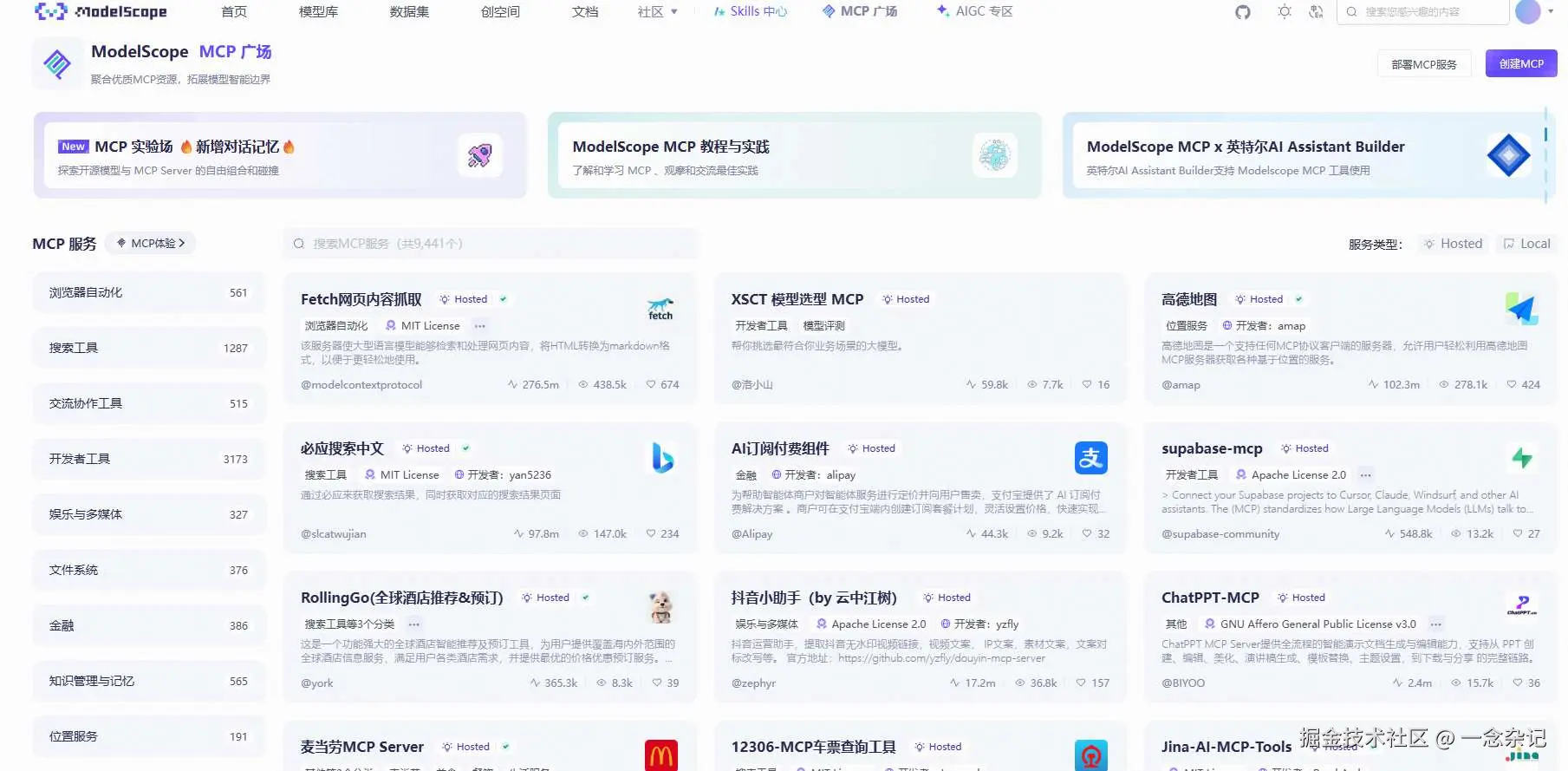Click the banner carousel scrollbar at right edge

click(1545, 155)
